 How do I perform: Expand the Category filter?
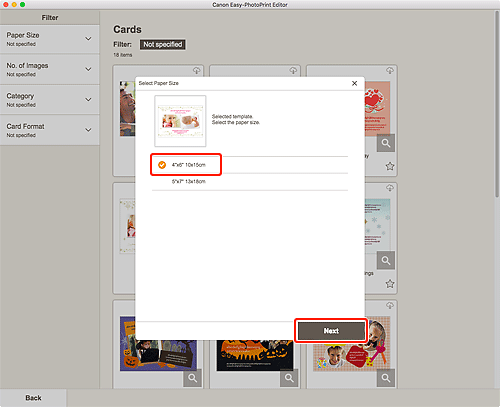pos(50,100)
